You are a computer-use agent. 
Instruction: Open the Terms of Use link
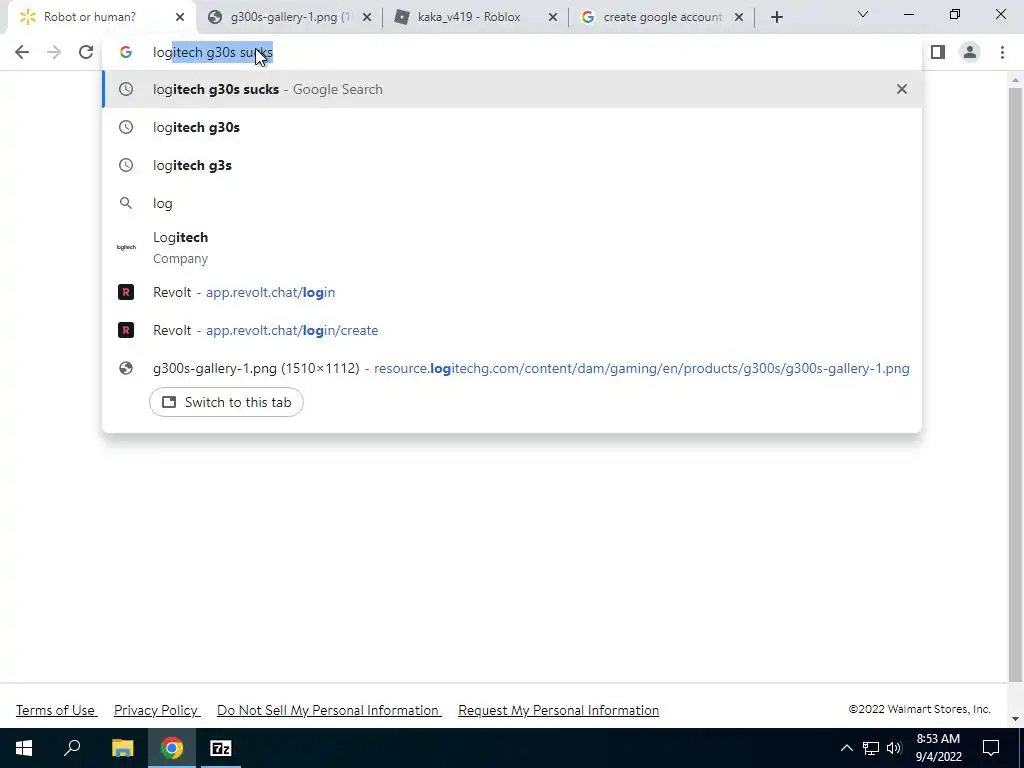pyautogui.click(x=56, y=710)
